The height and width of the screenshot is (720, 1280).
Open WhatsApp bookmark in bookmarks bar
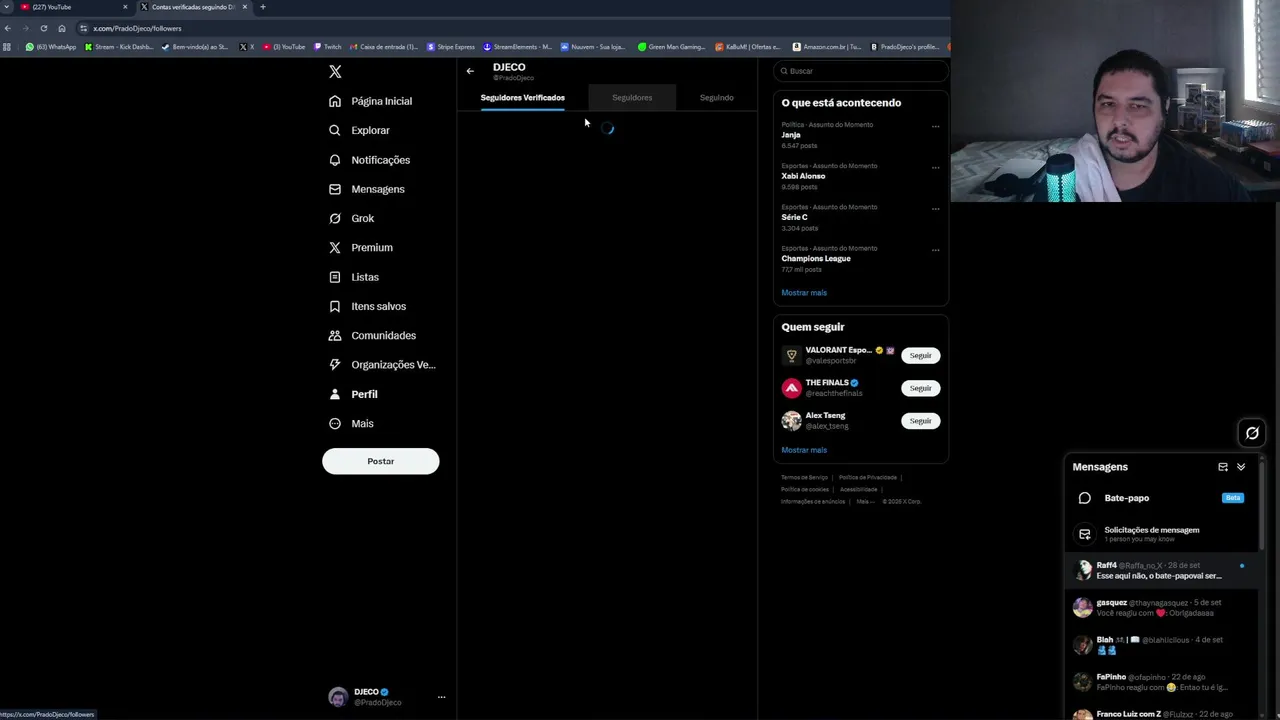(x=51, y=47)
